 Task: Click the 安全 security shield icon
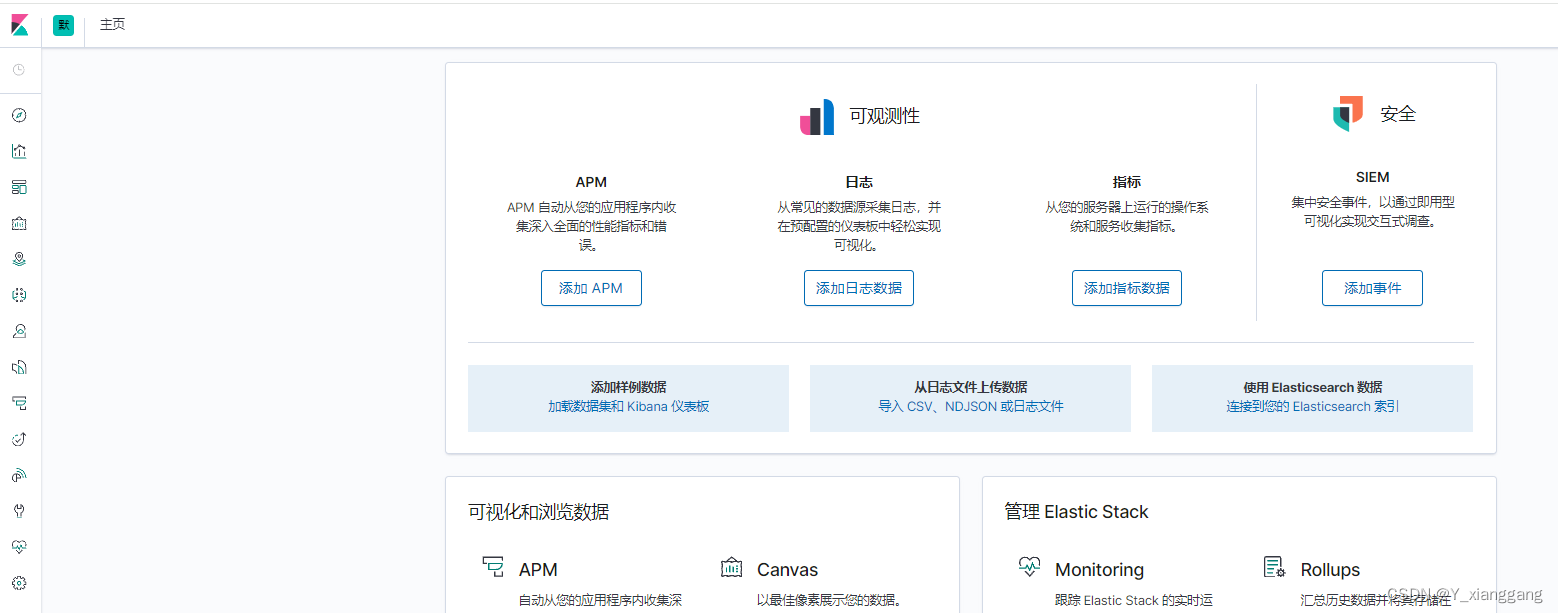point(1347,114)
